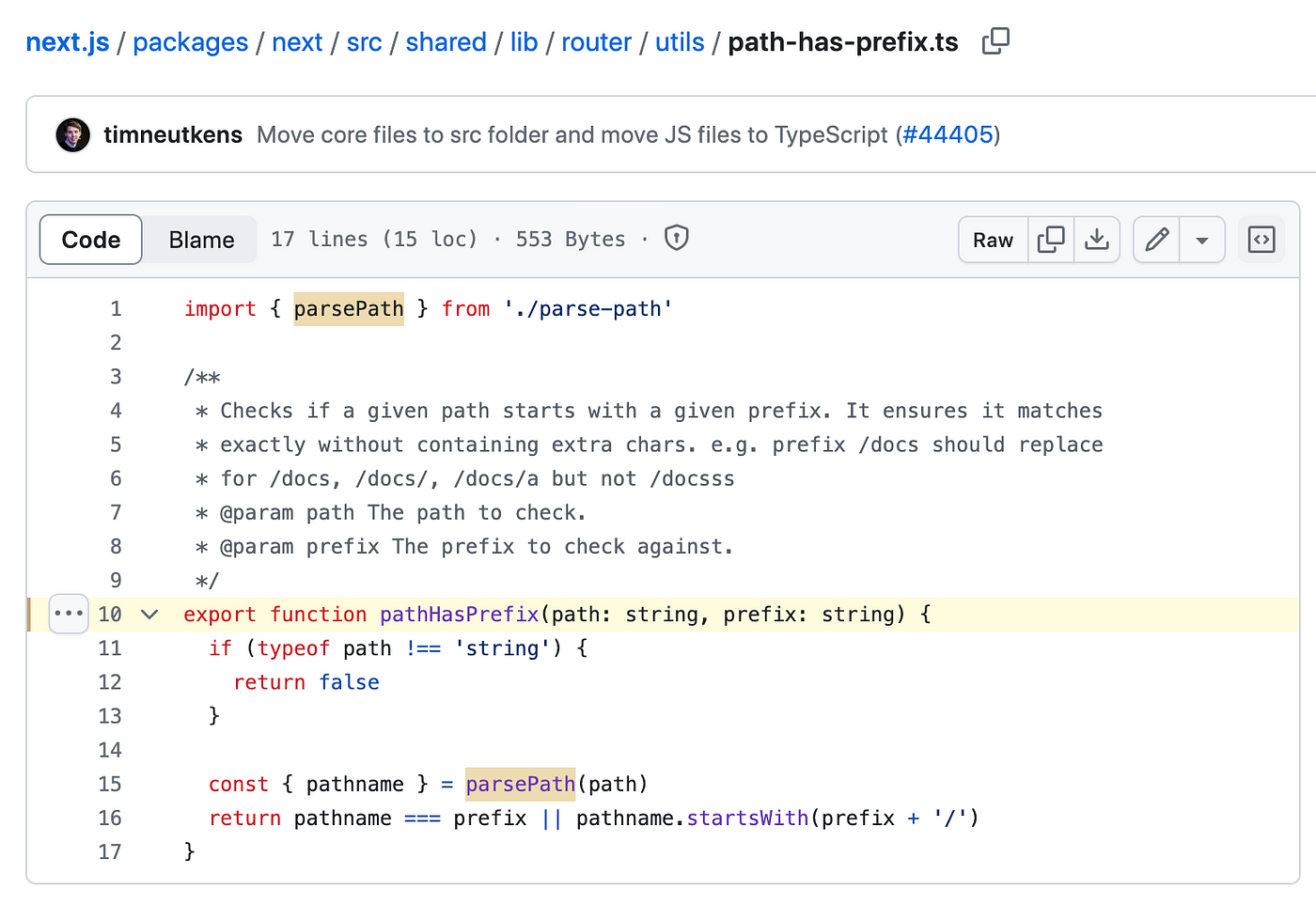Click '17 lines (15 loc)' file info
This screenshot has height=905, width=1316.
[374, 240]
